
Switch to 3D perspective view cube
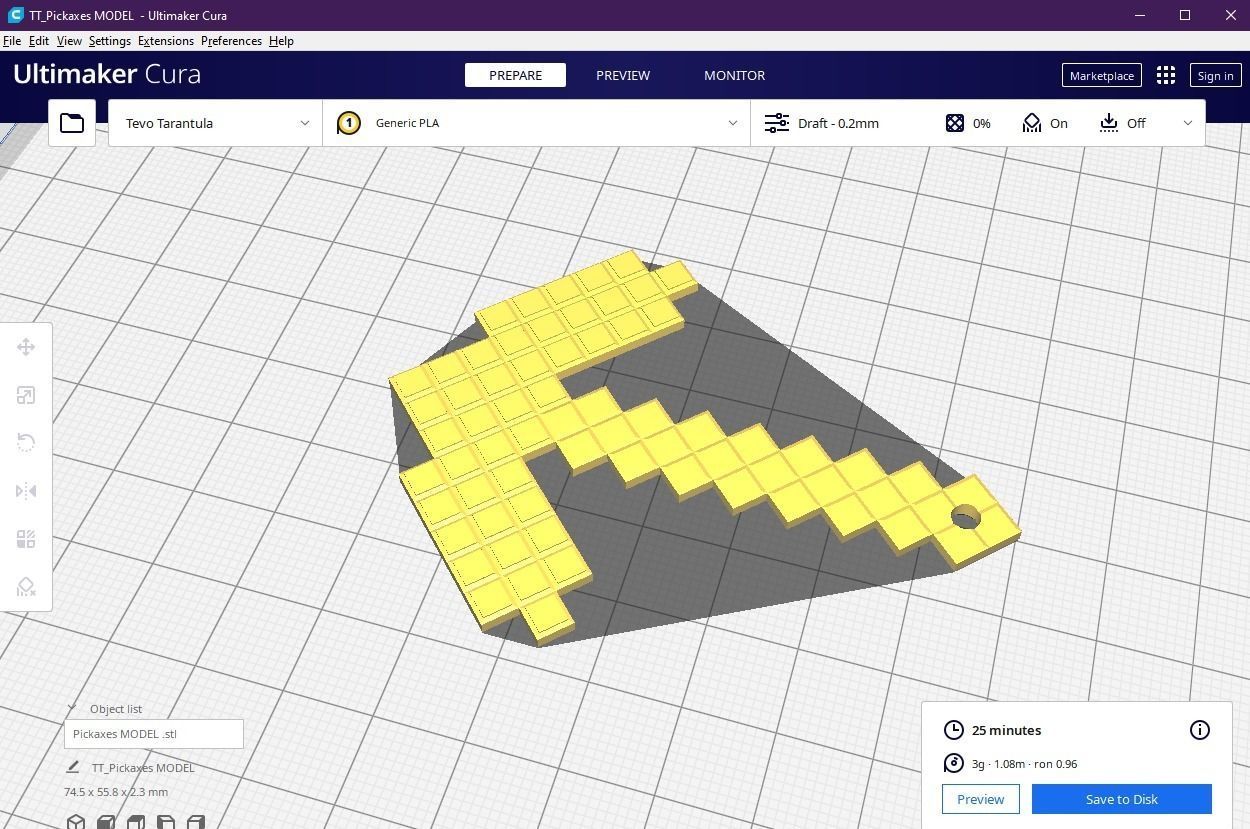76,822
